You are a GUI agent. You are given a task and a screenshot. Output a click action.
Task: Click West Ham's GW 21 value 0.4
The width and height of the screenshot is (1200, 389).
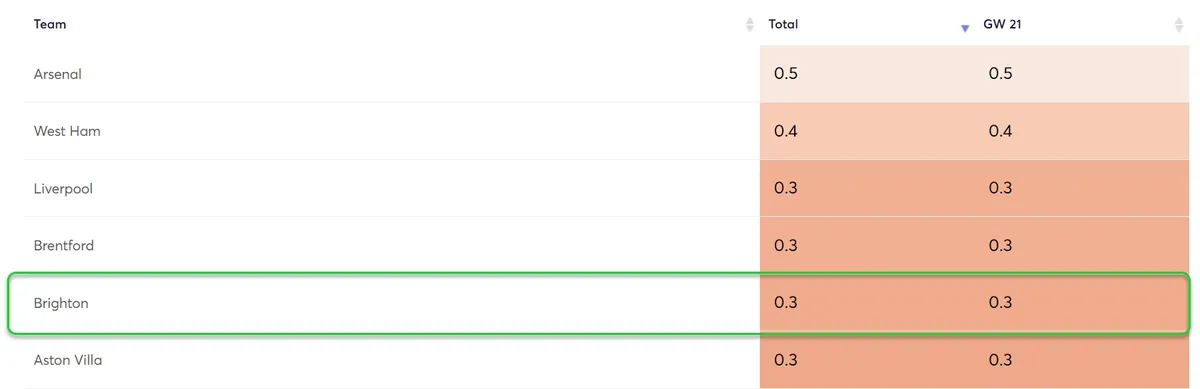pos(1000,131)
